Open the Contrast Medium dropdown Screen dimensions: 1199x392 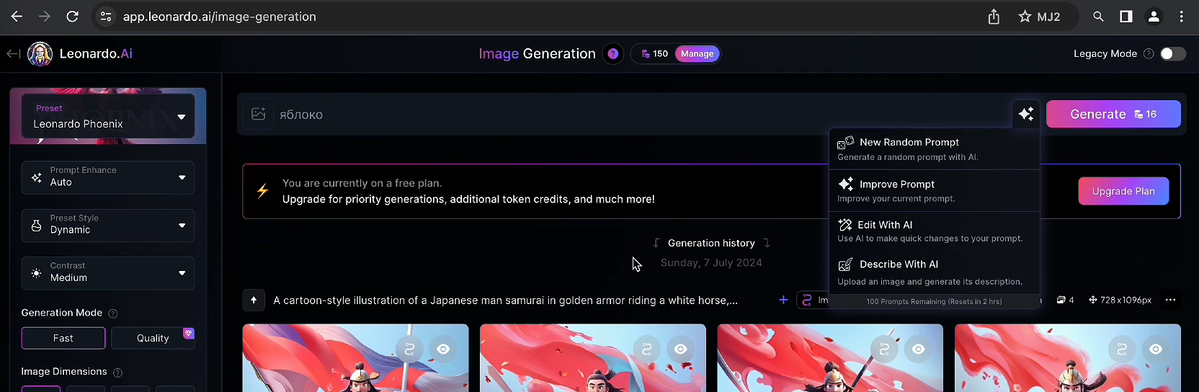coord(108,273)
